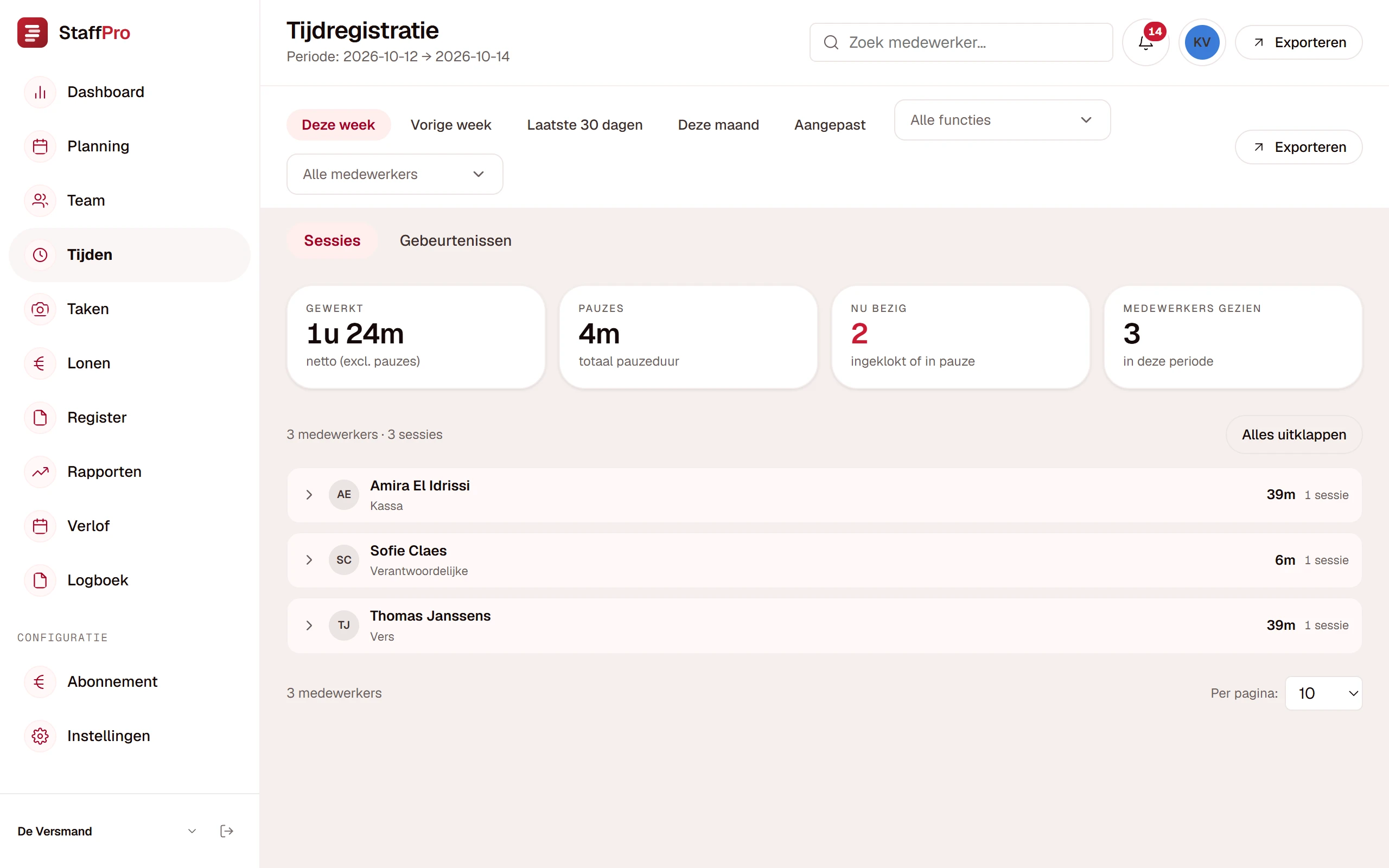Viewport: 1389px width, 868px height.
Task: Click Amira El Idrissi's name
Action: tap(419, 486)
